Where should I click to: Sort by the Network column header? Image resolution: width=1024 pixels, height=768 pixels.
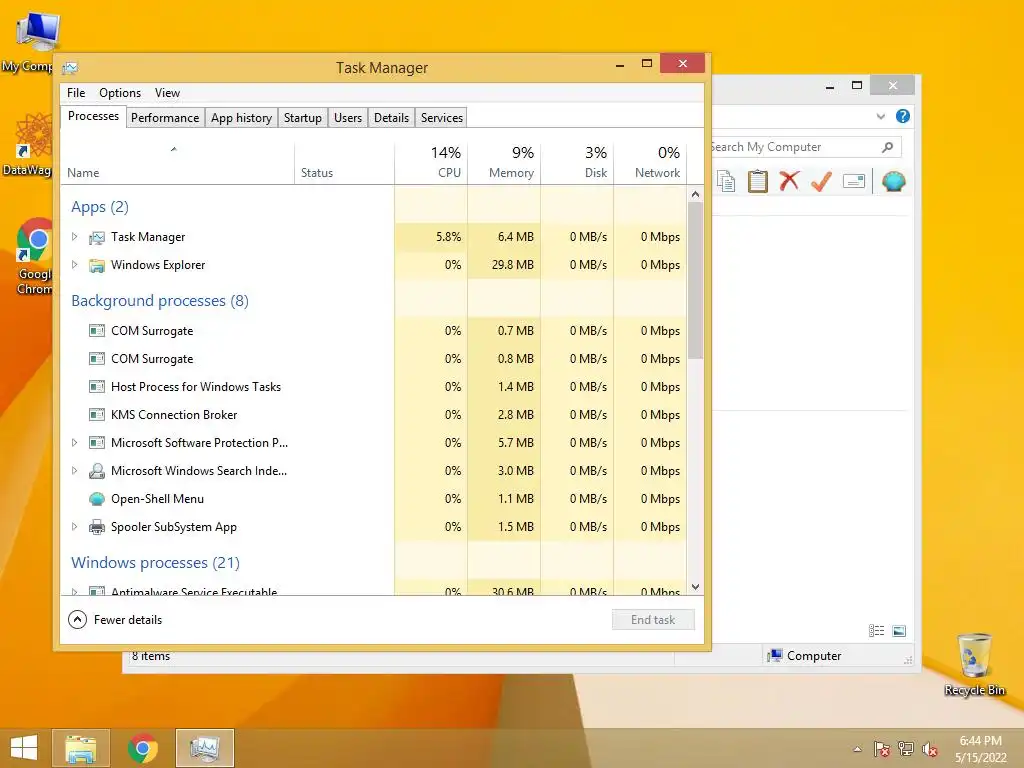coord(650,161)
